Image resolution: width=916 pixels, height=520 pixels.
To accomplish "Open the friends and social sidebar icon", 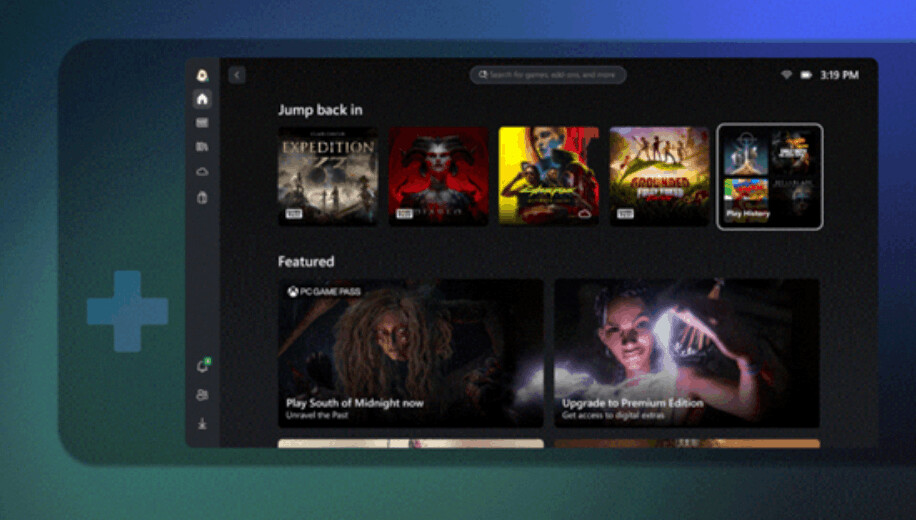I will pos(202,395).
